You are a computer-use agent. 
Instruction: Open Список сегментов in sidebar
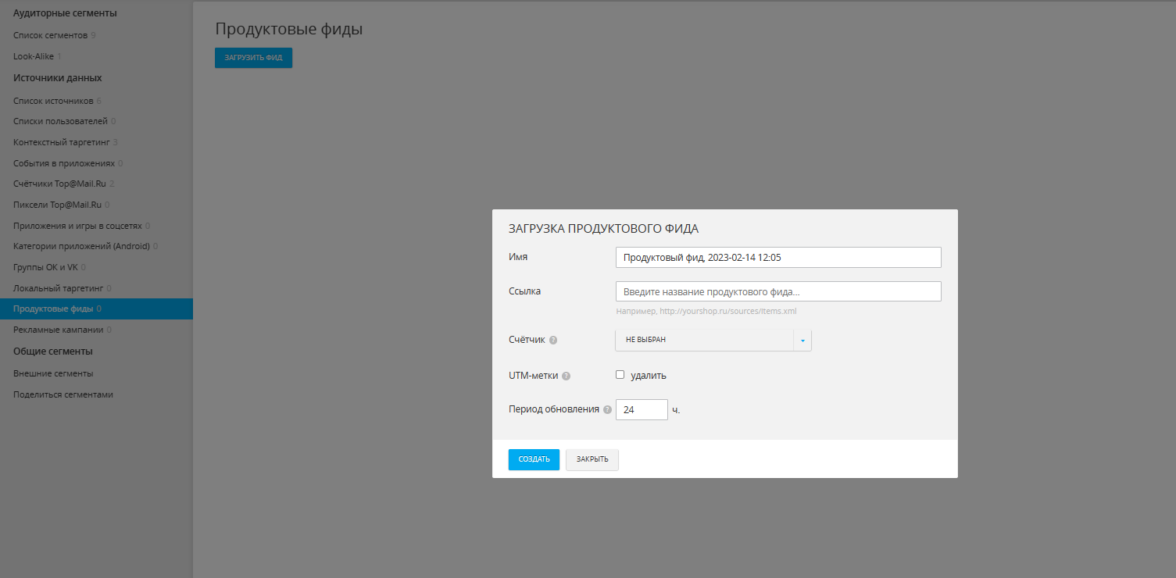tap(51, 35)
